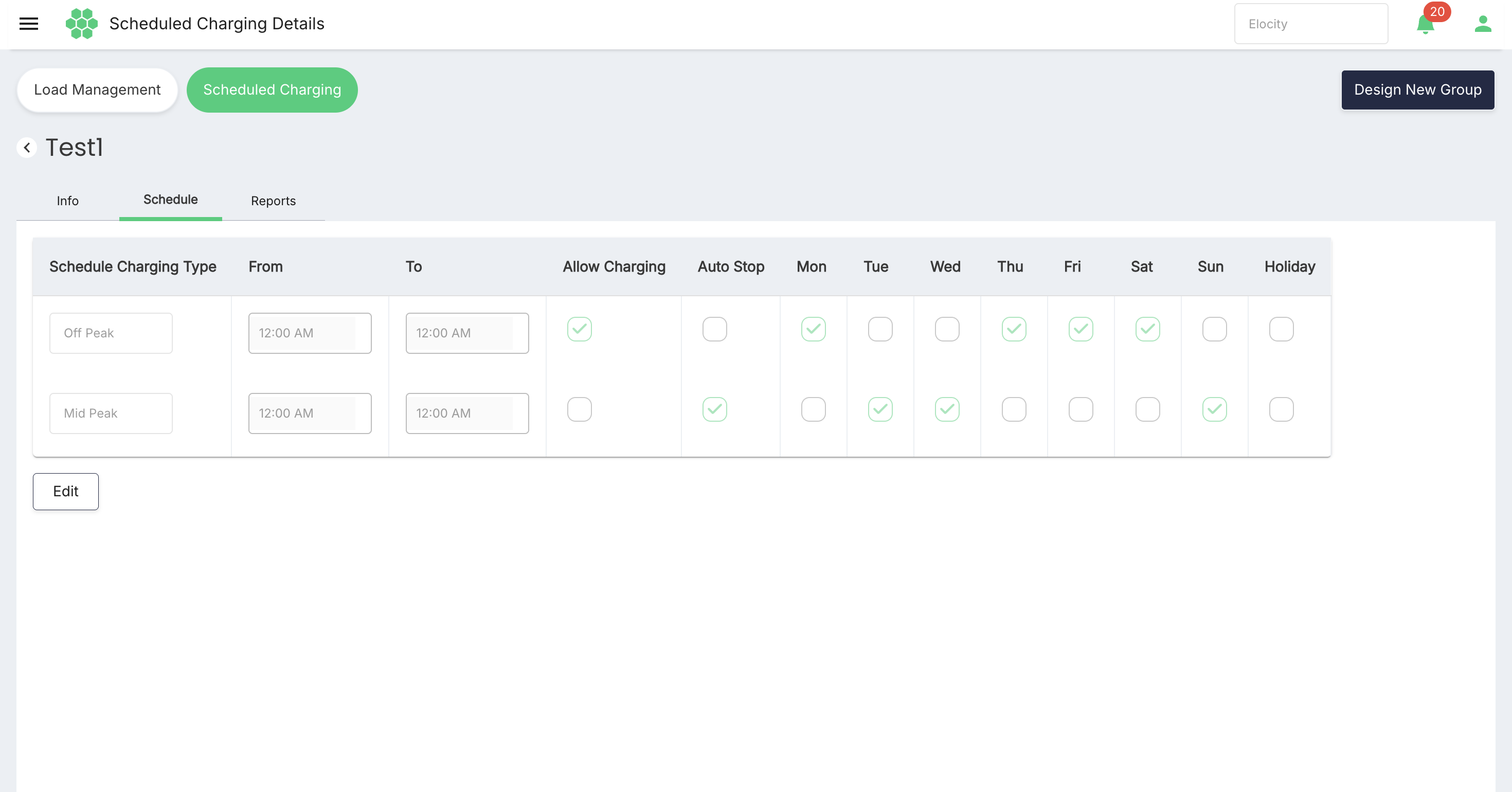The height and width of the screenshot is (792, 1512).
Task: Click the Holiday column header
Action: 1289,267
